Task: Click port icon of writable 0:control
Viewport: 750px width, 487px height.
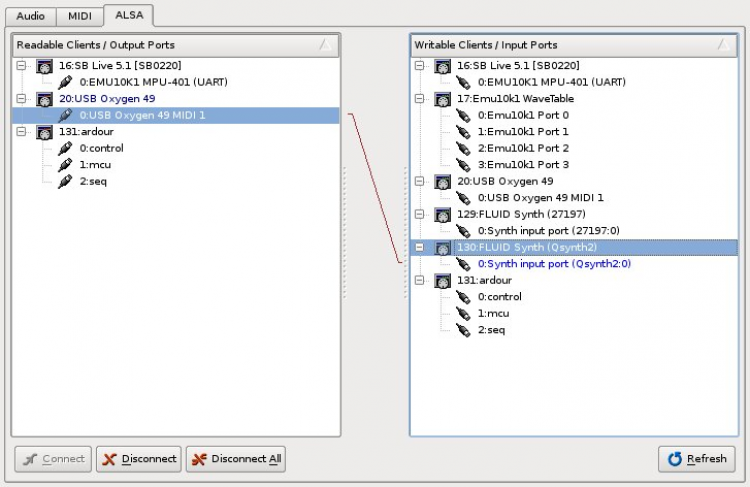Action: pos(463,297)
